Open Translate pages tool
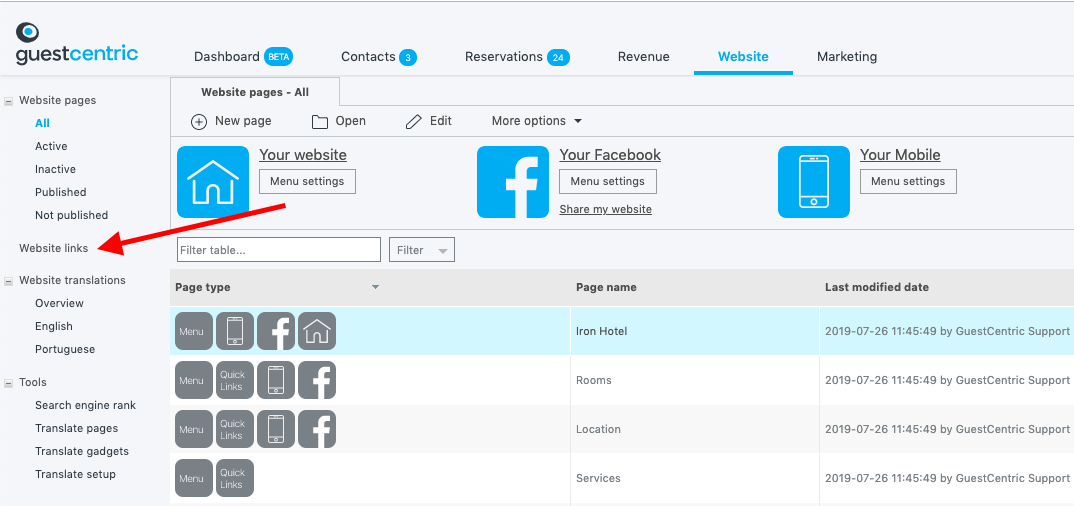Viewport: 1074px width, 506px height. [77, 429]
